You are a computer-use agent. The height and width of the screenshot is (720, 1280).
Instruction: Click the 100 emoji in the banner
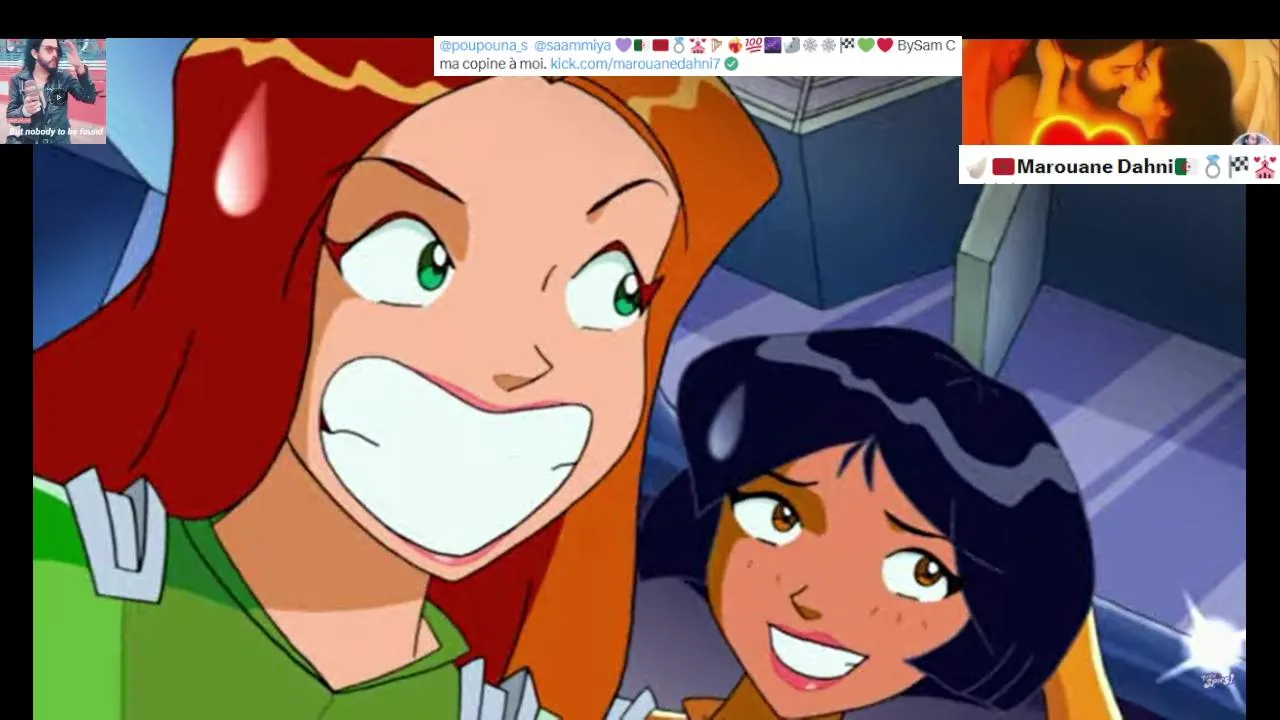[x=753, y=45]
